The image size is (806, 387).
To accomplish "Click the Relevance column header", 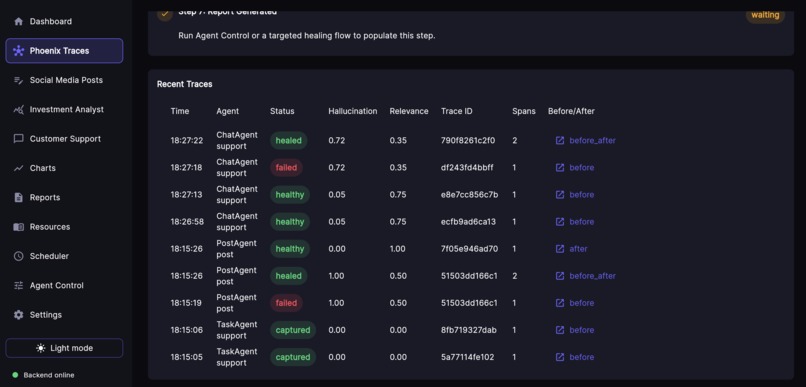I will pos(409,111).
